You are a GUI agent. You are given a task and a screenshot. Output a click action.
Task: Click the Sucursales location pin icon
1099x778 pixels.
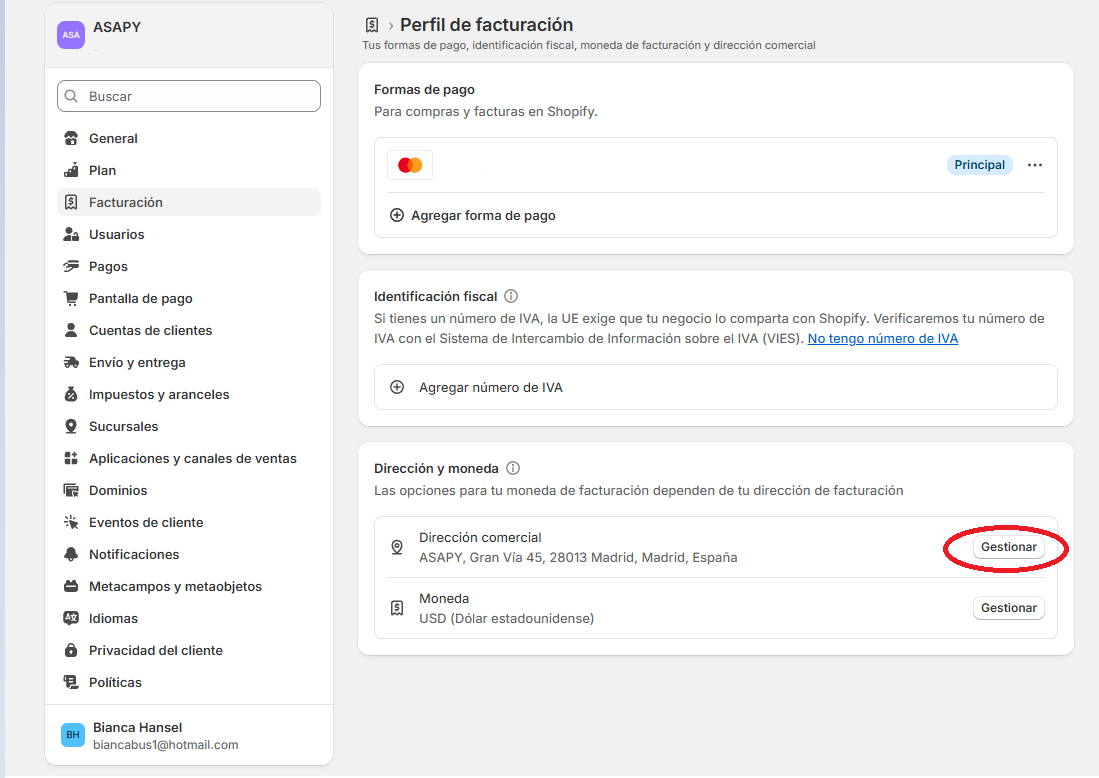[x=71, y=426]
